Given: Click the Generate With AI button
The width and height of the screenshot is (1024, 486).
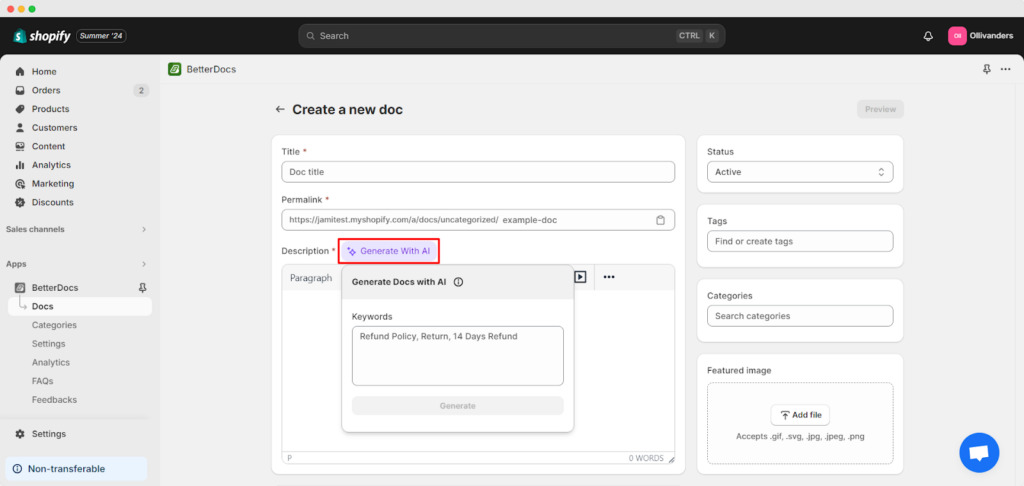Looking at the screenshot, I should [389, 251].
